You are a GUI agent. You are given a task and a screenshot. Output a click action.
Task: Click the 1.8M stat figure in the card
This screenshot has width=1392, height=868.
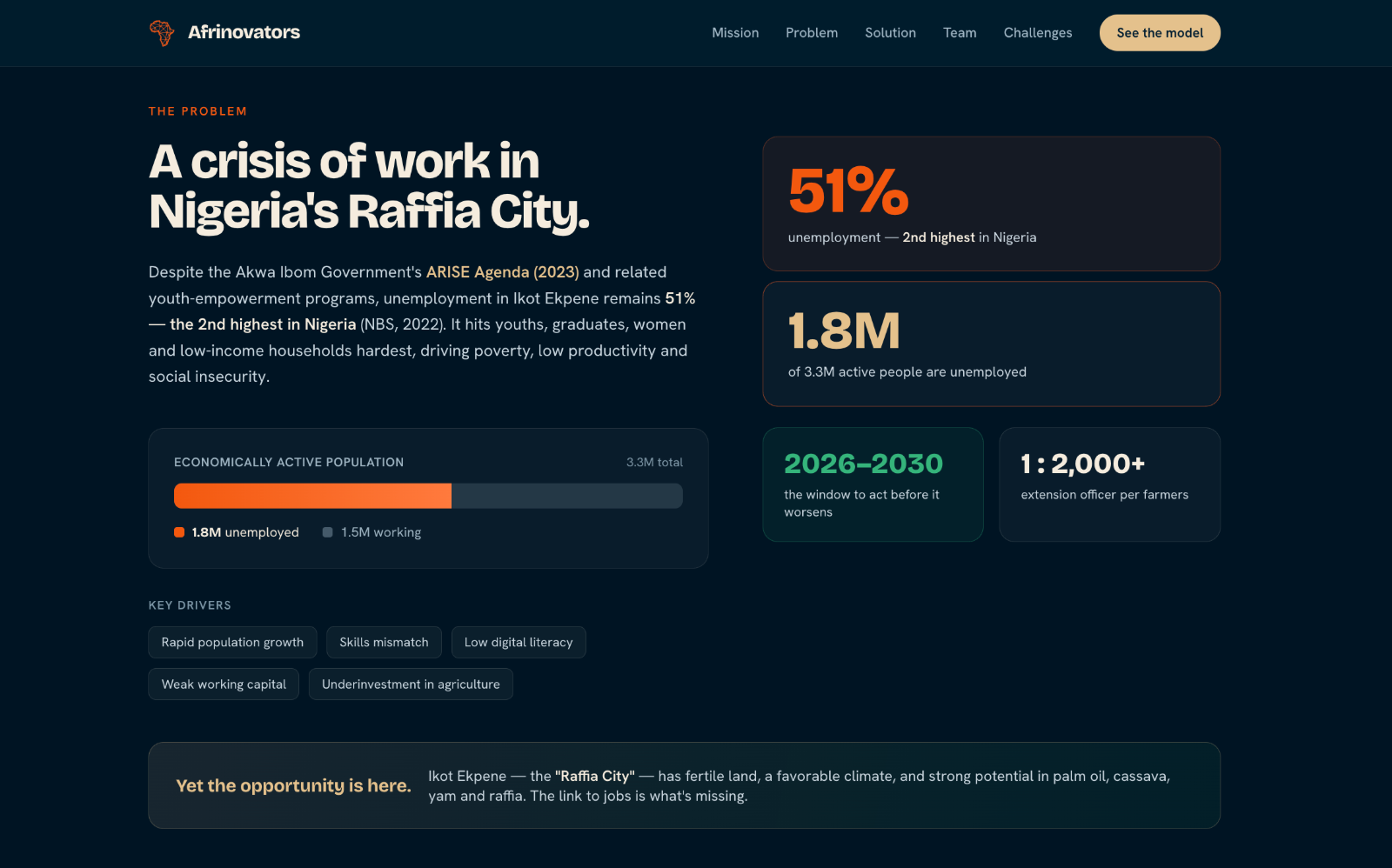[x=844, y=331]
